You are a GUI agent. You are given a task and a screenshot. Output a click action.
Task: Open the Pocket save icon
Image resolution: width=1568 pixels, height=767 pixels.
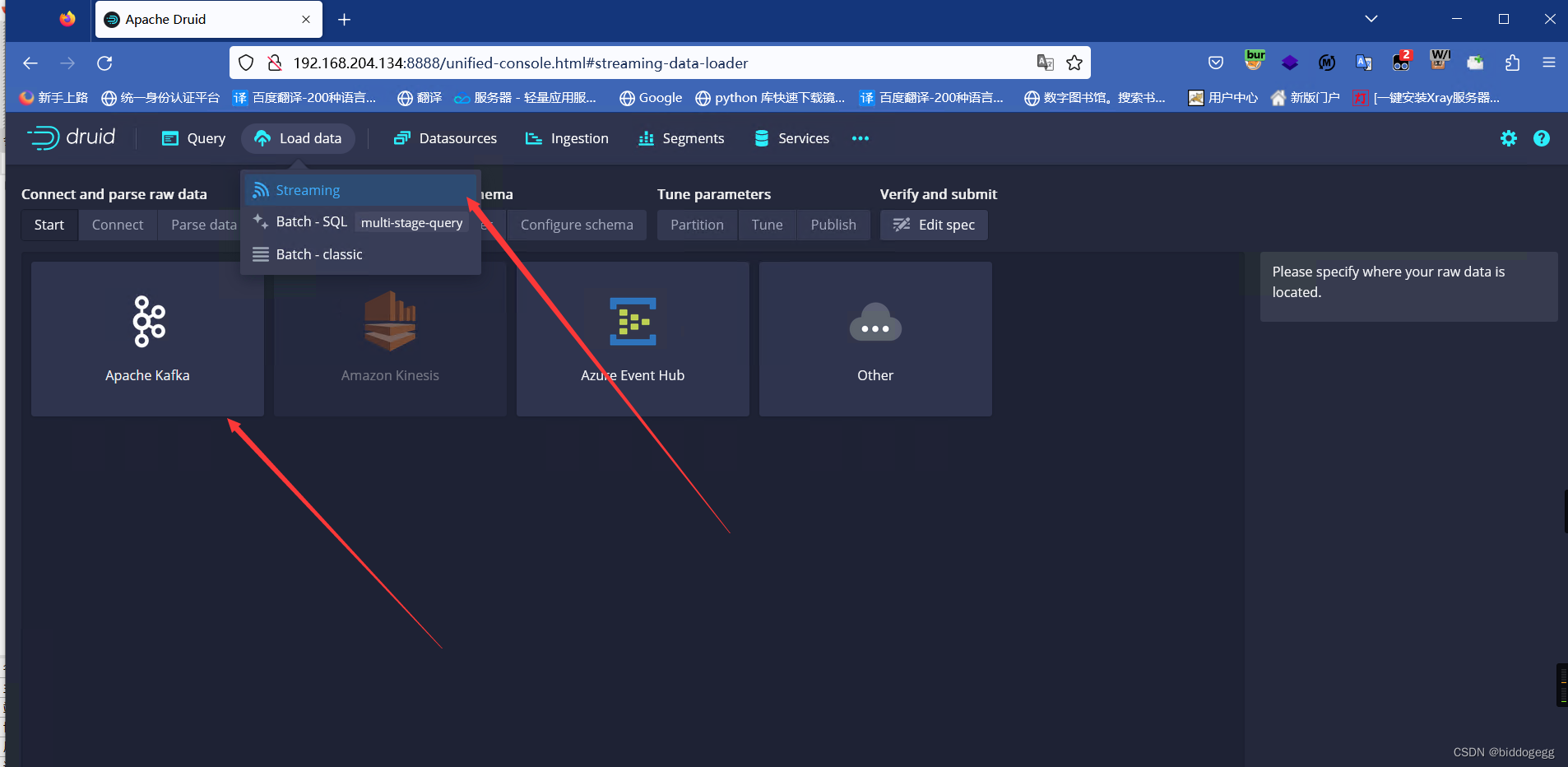(x=1216, y=63)
